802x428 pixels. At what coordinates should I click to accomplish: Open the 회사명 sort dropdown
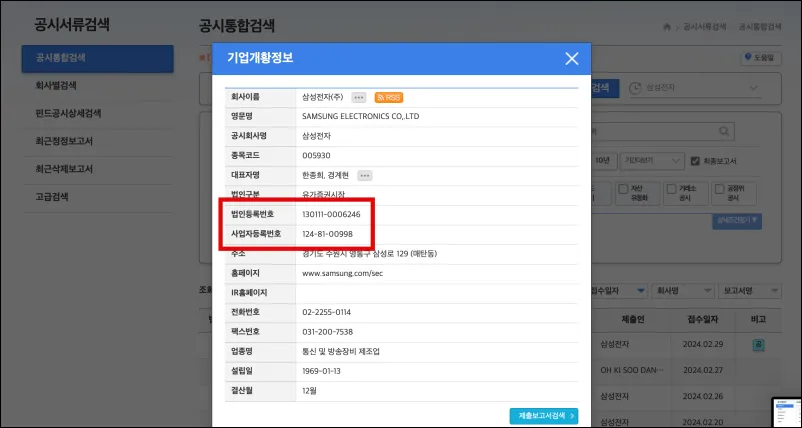click(x=682, y=291)
